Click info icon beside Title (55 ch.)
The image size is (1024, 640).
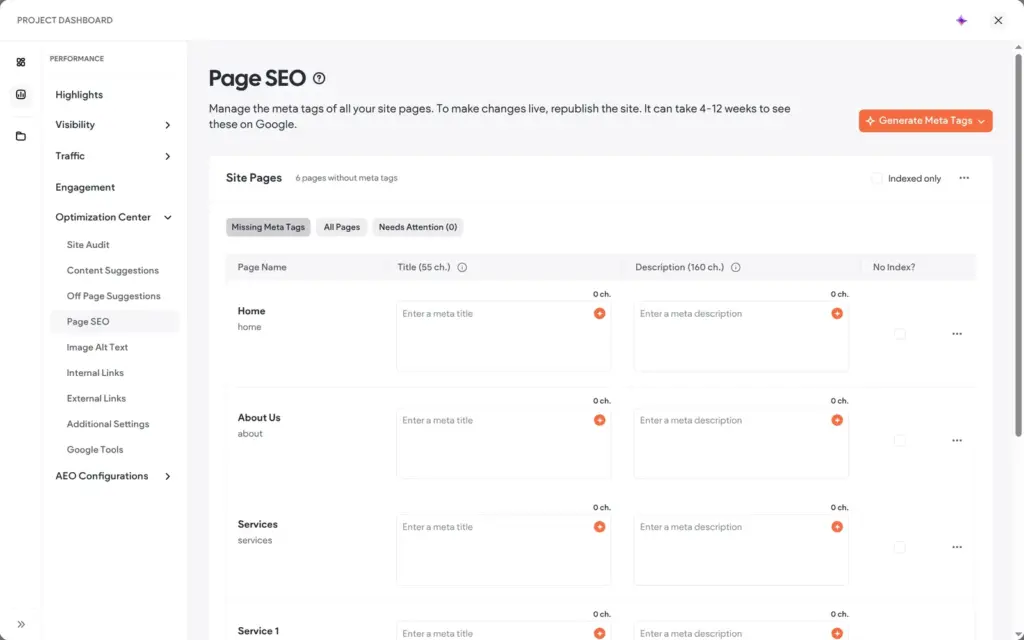462,267
